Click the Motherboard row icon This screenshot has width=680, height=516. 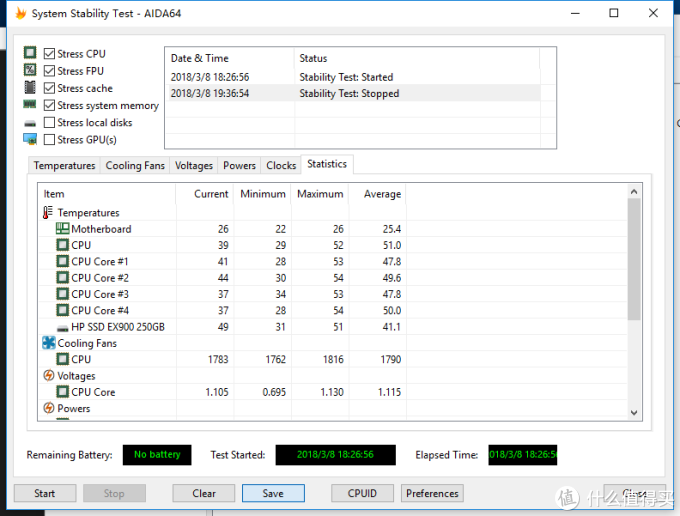tap(62, 229)
